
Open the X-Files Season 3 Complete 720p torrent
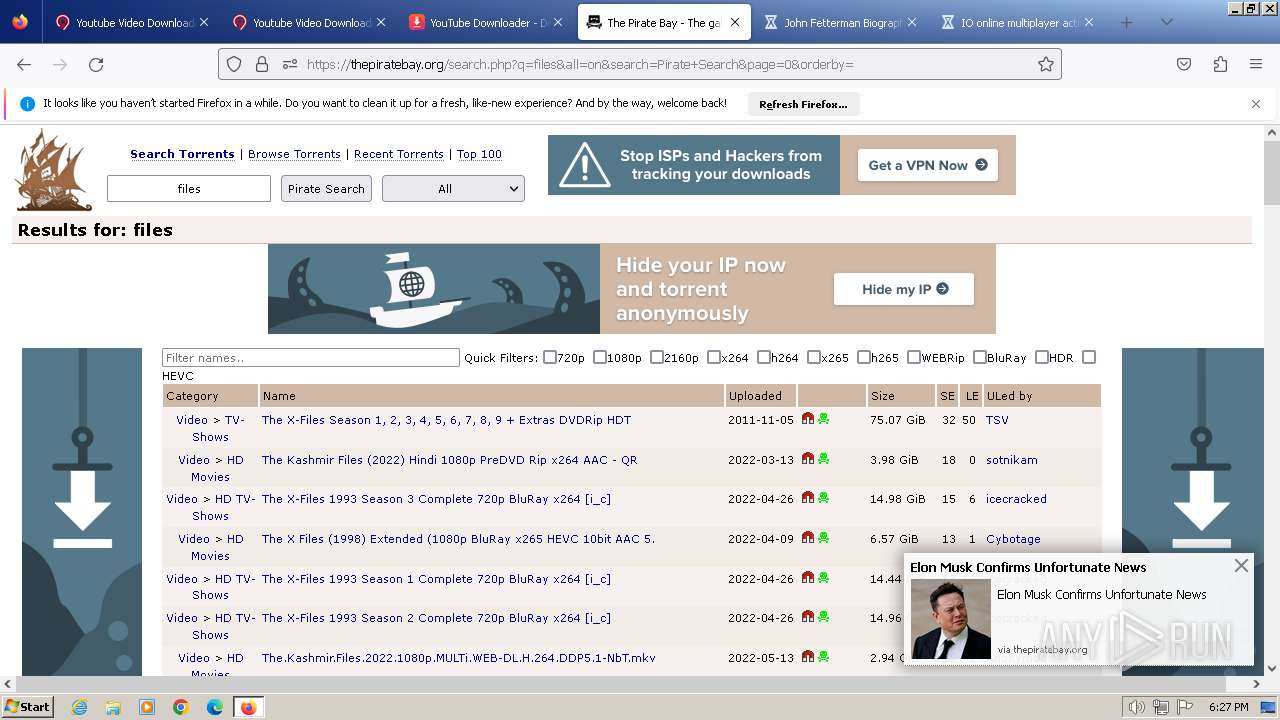tap(436, 499)
